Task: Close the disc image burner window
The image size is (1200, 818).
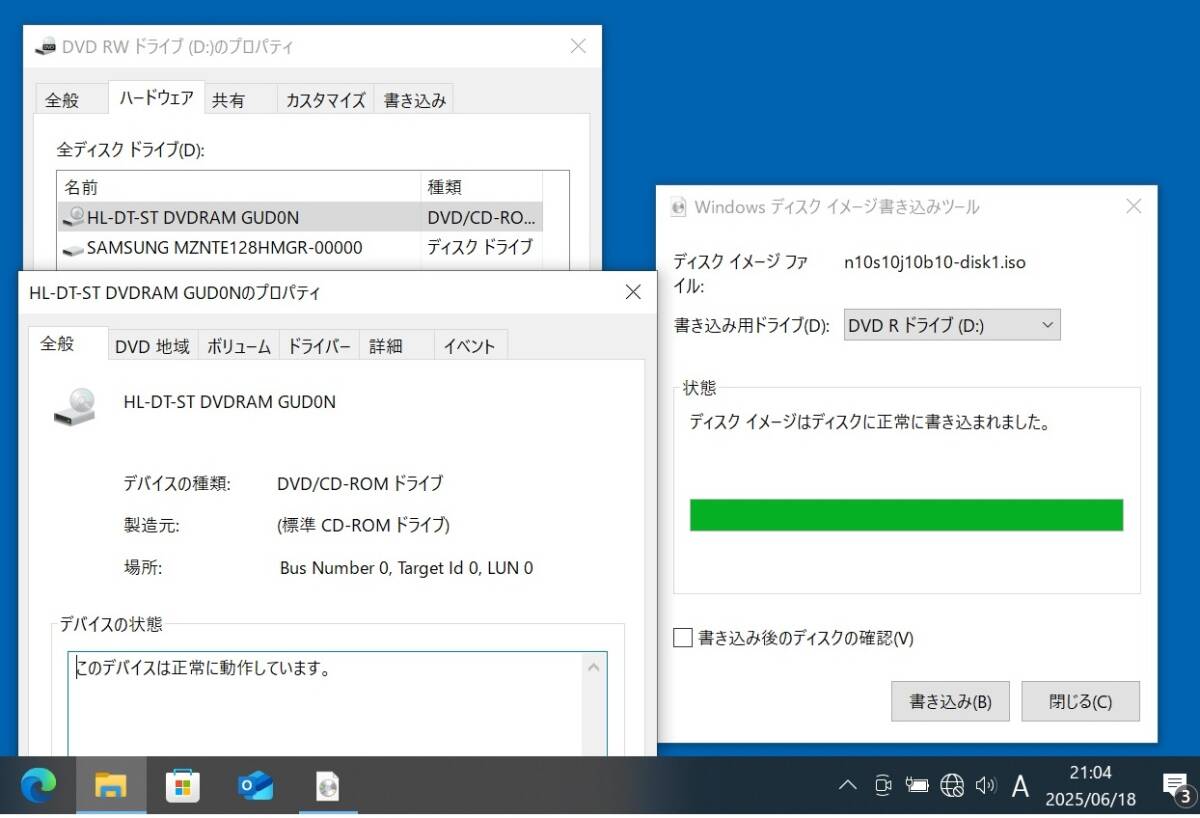Action: (1133, 207)
